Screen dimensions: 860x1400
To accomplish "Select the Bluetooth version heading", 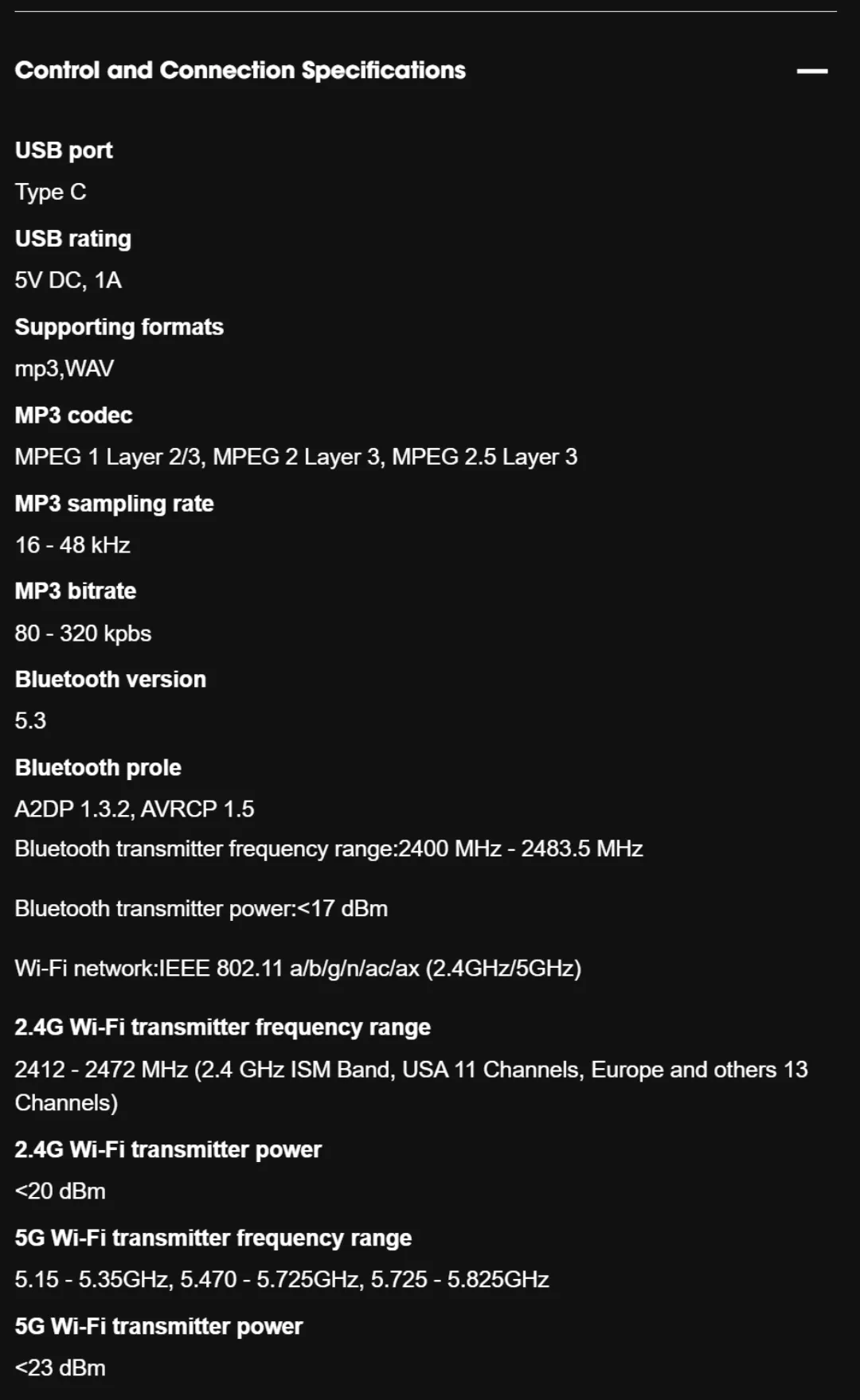I will [x=111, y=680].
